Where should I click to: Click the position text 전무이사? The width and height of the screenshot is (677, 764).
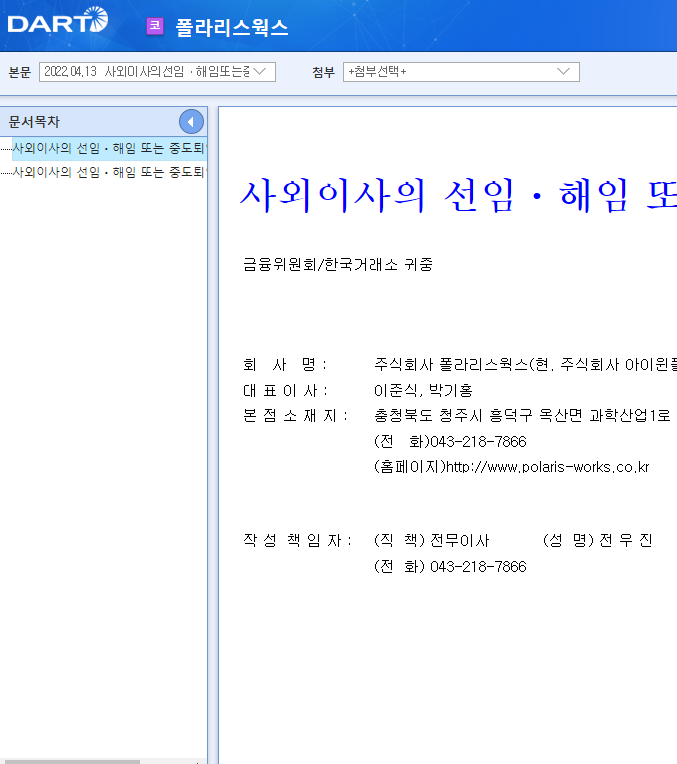click(460, 540)
